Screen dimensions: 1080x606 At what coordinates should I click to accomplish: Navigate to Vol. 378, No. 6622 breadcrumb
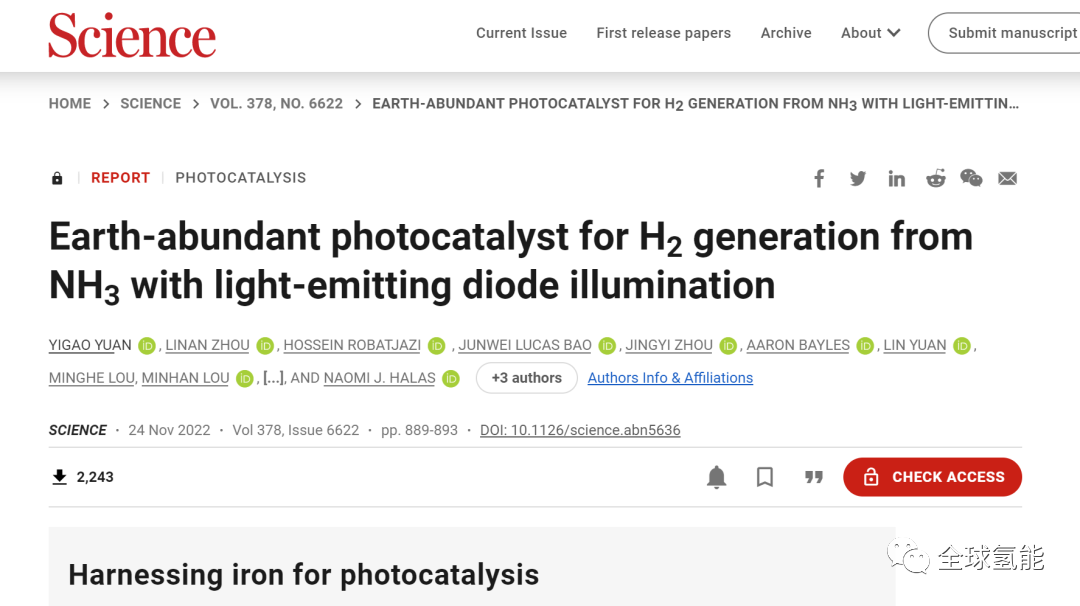276,104
